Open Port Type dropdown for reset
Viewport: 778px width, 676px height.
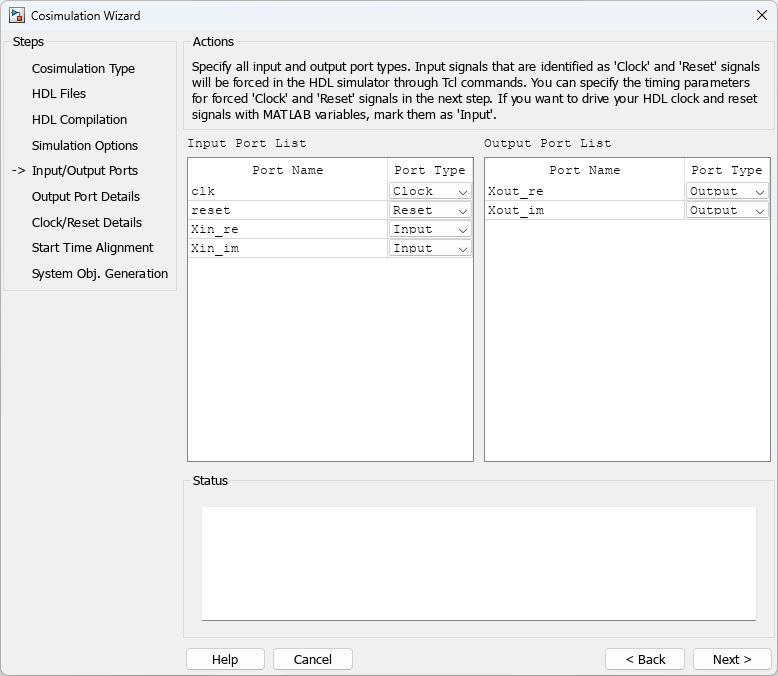(x=430, y=210)
